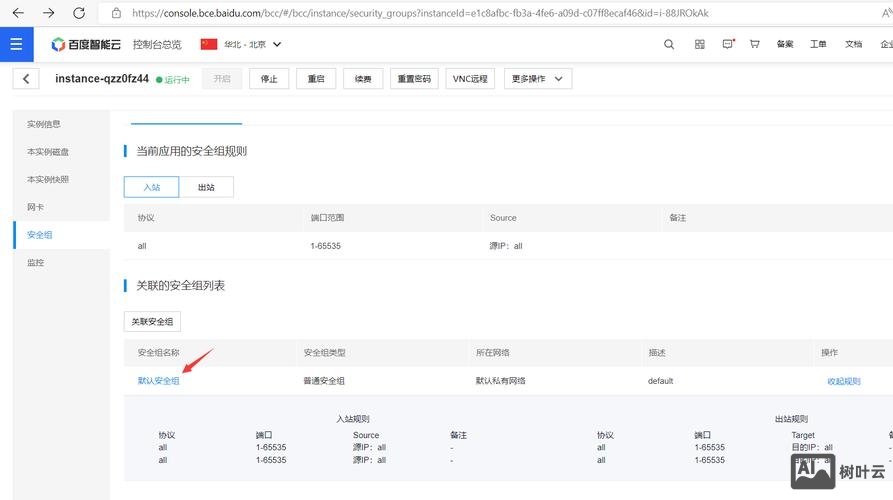Click the 续费 button

tap(363, 79)
